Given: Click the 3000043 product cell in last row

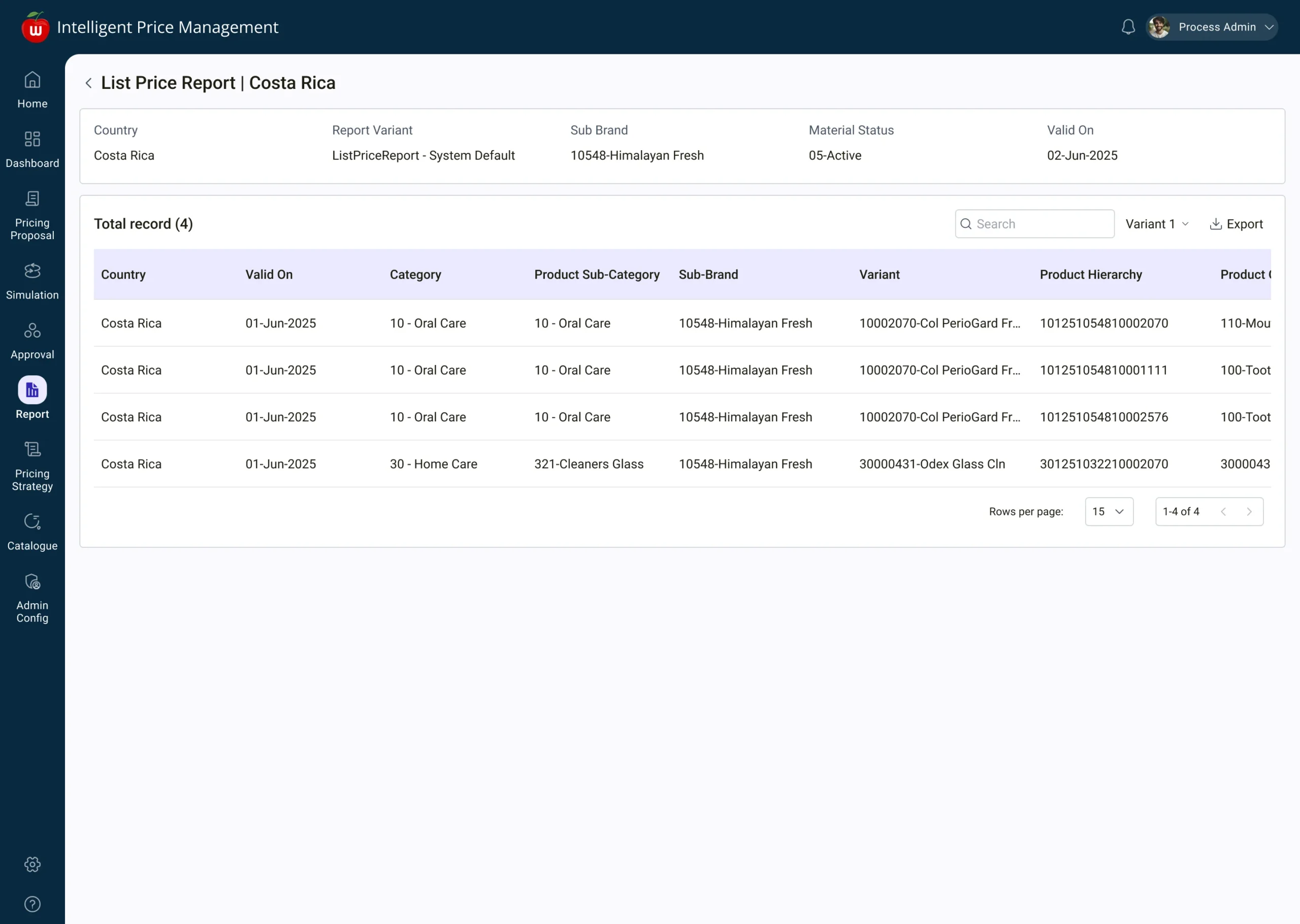Looking at the screenshot, I should [x=1245, y=464].
